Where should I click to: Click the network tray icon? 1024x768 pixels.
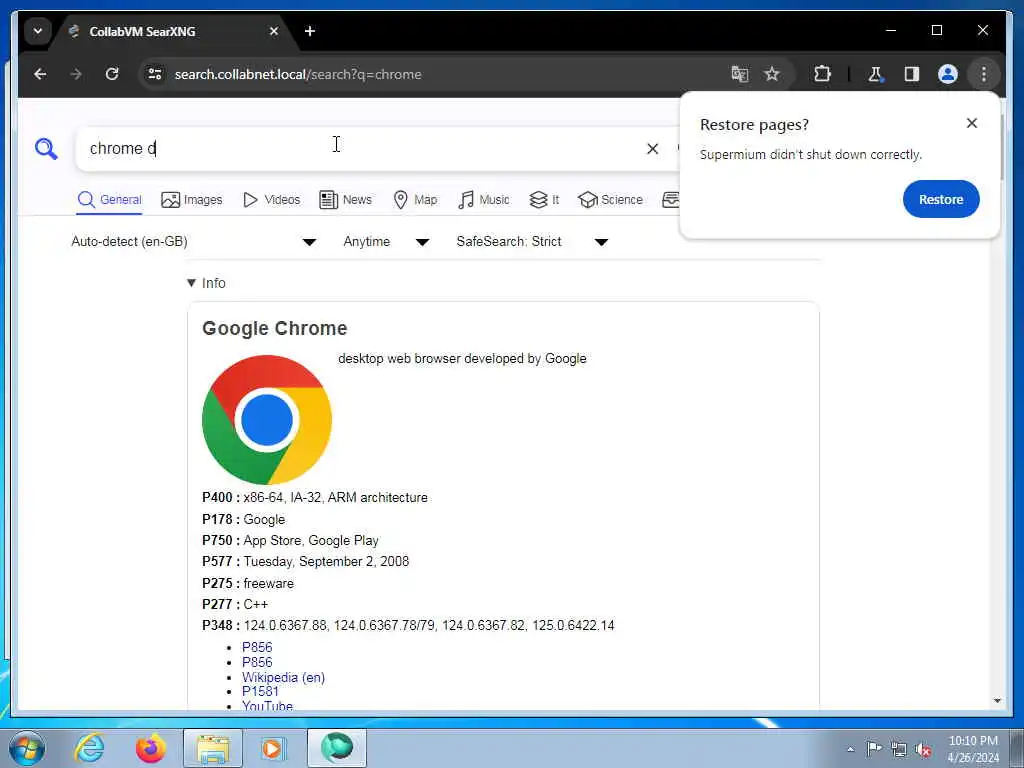[899, 750]
